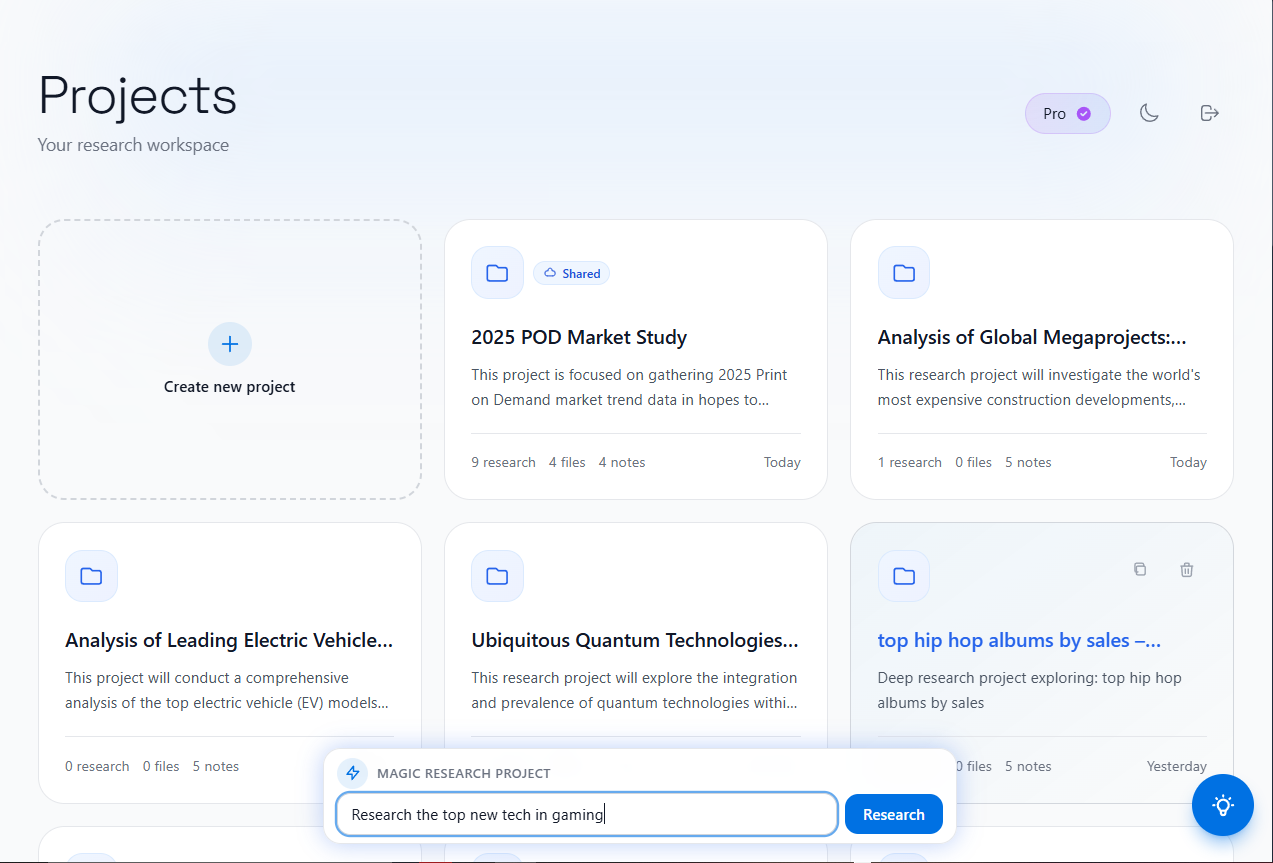
Task: Click the lightning bolt Magic Research icon
Action: coord(352,773)
